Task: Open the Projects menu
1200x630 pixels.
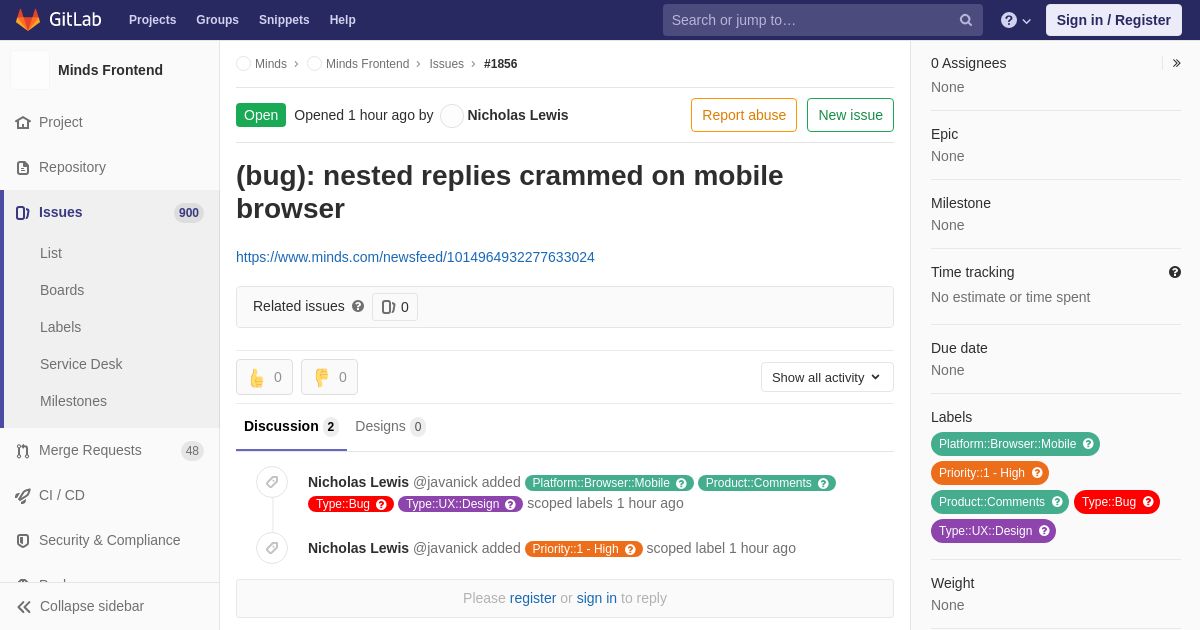Action: [x=152, y=20]
